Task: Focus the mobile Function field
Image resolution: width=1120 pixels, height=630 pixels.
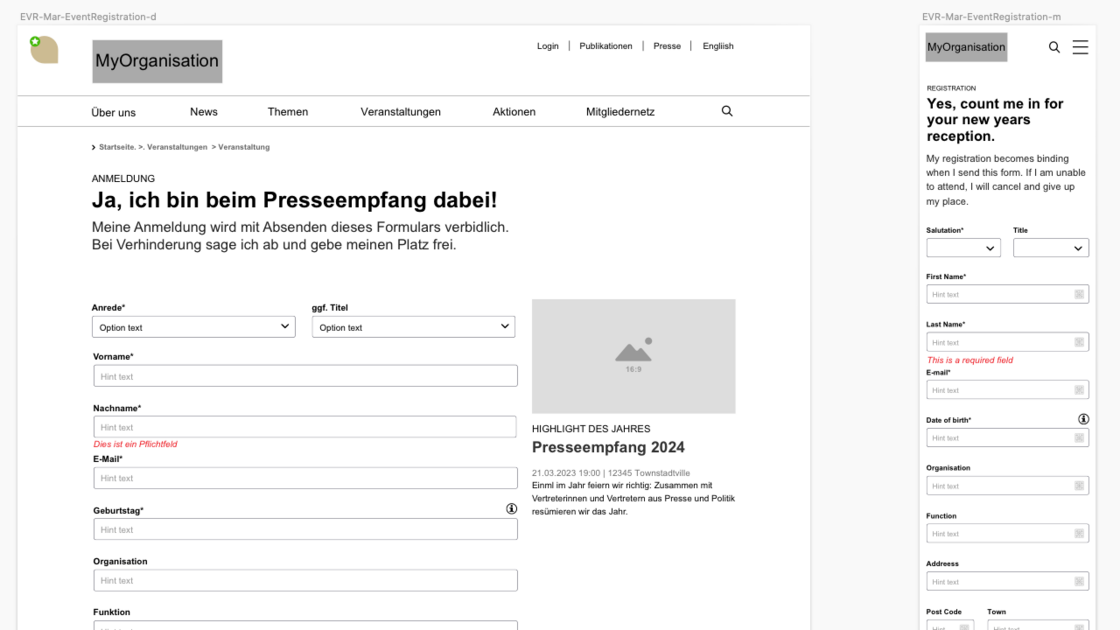Action: (x=1007, y=534)
